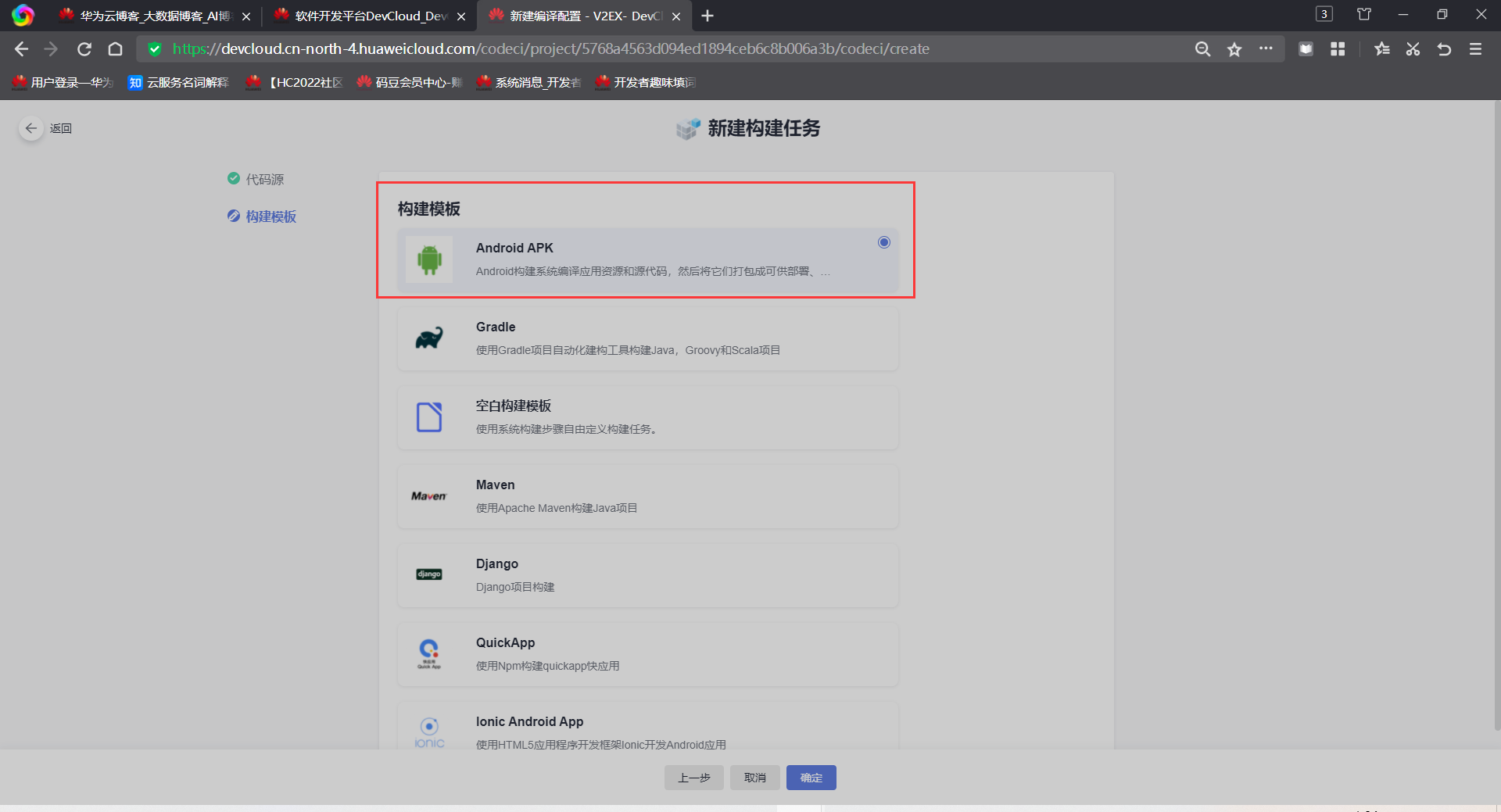Open the extensions grid icon
The image size is (1501, 812).
[x=1338, y=49]
